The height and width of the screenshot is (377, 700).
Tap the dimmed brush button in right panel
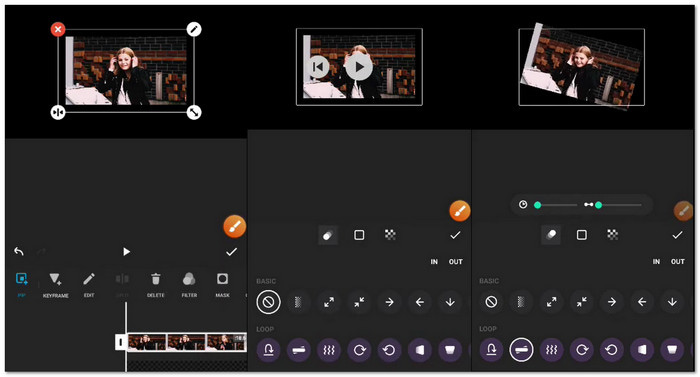tap(683, 211)
